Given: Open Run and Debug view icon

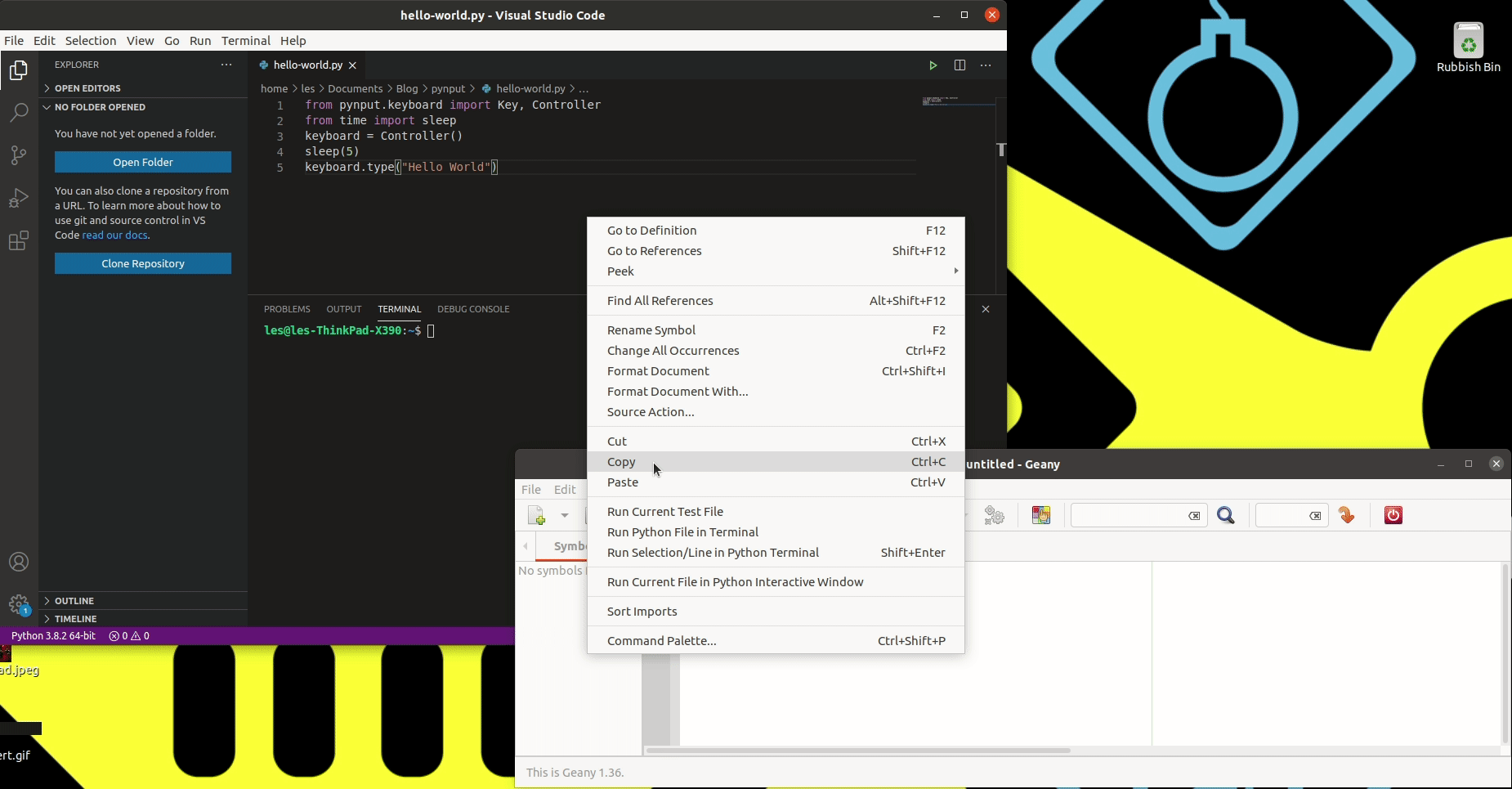Looking at the screenshot, I should 19,199.
